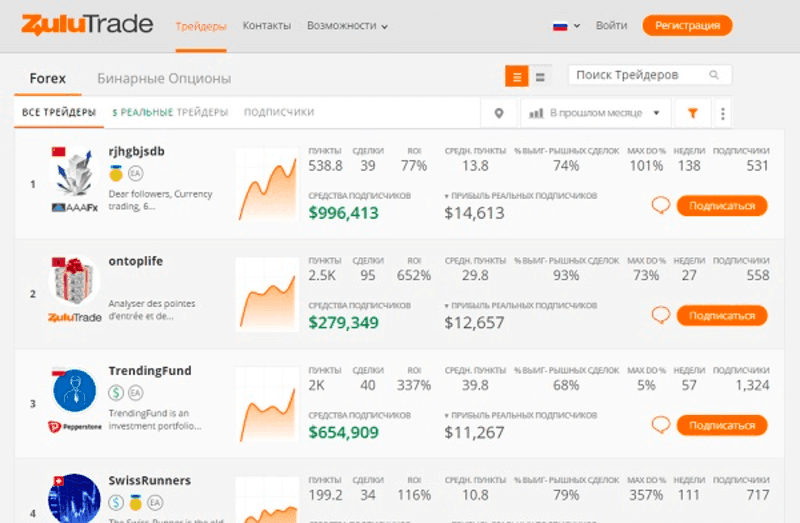800x523 pixels.
Task: Select the compact list view toggle
Action: tap(540, 77)
